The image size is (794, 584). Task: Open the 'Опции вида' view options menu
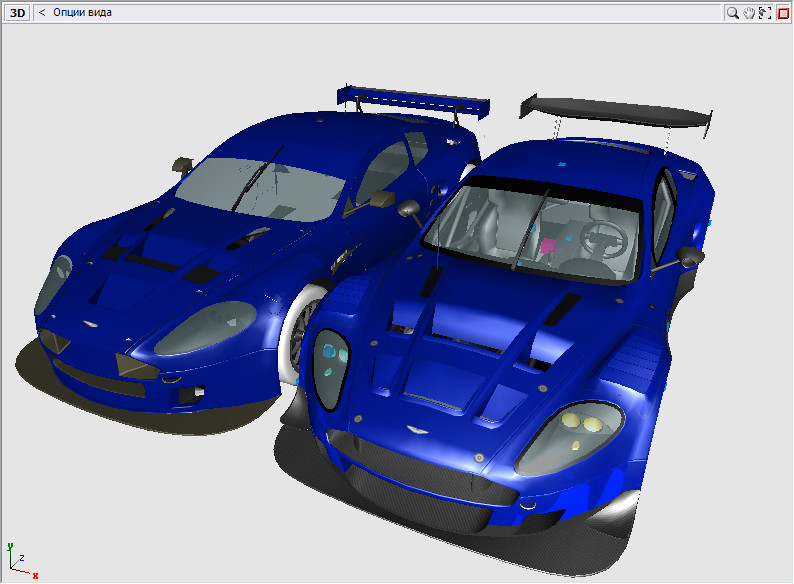click(82, 13)
